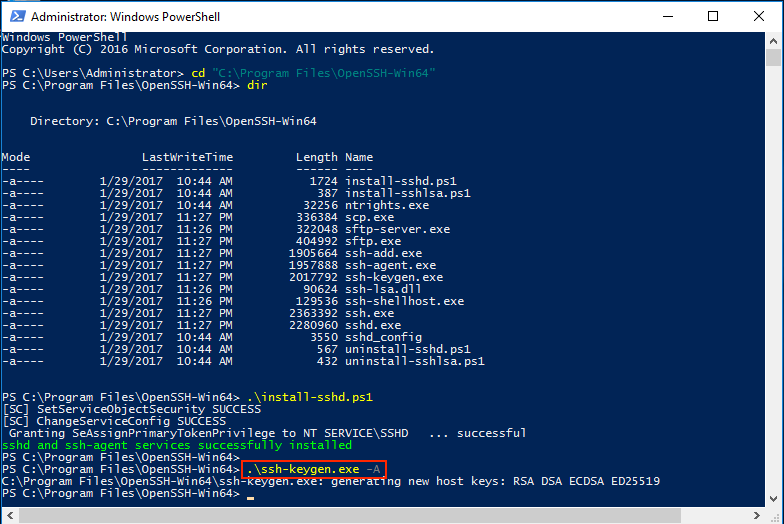784x524 pixels.
Task: Click the sshd.exe file name in the listing
Action: point(373,325)
